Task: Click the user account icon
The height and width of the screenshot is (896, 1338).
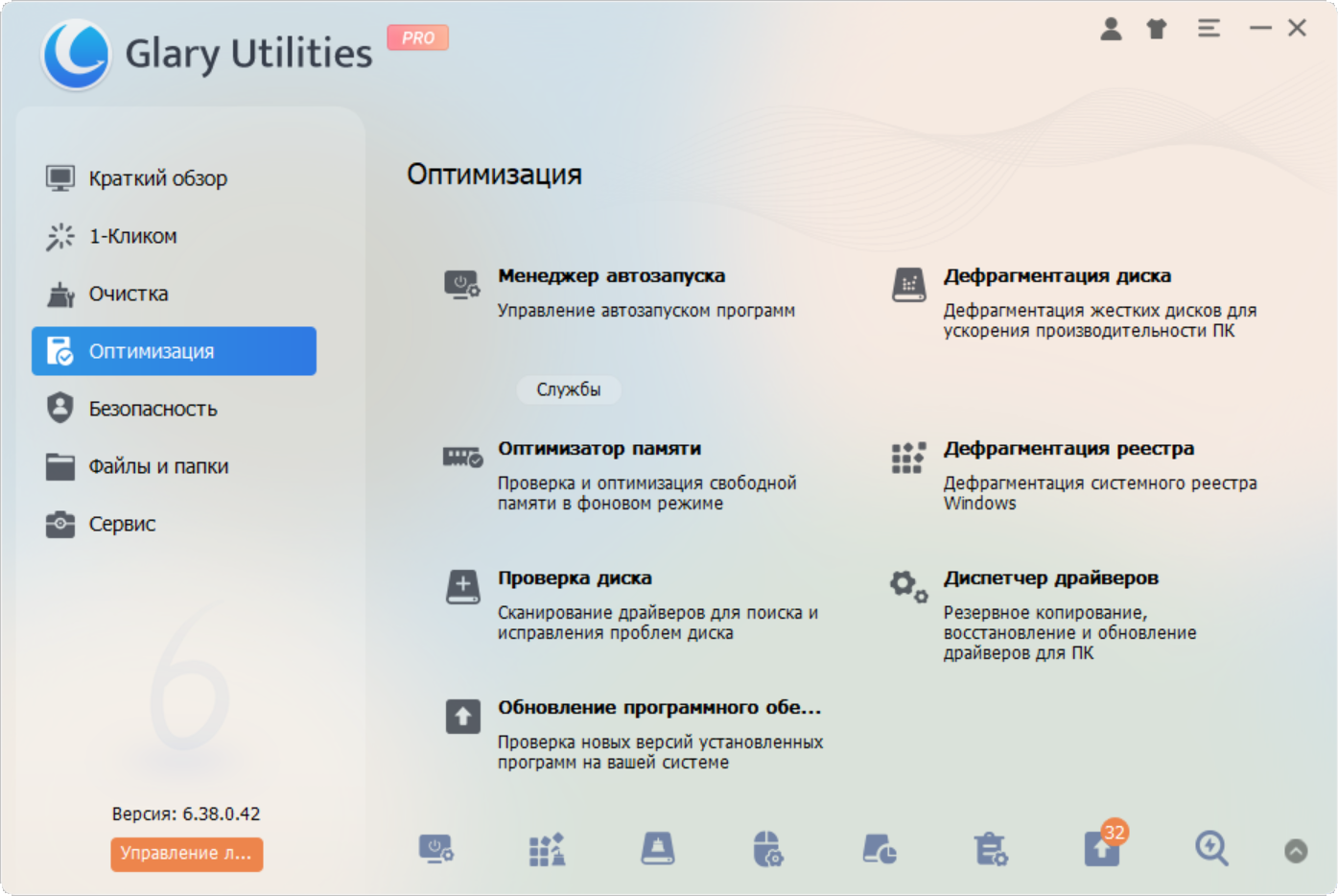Action: [1111, 29]
